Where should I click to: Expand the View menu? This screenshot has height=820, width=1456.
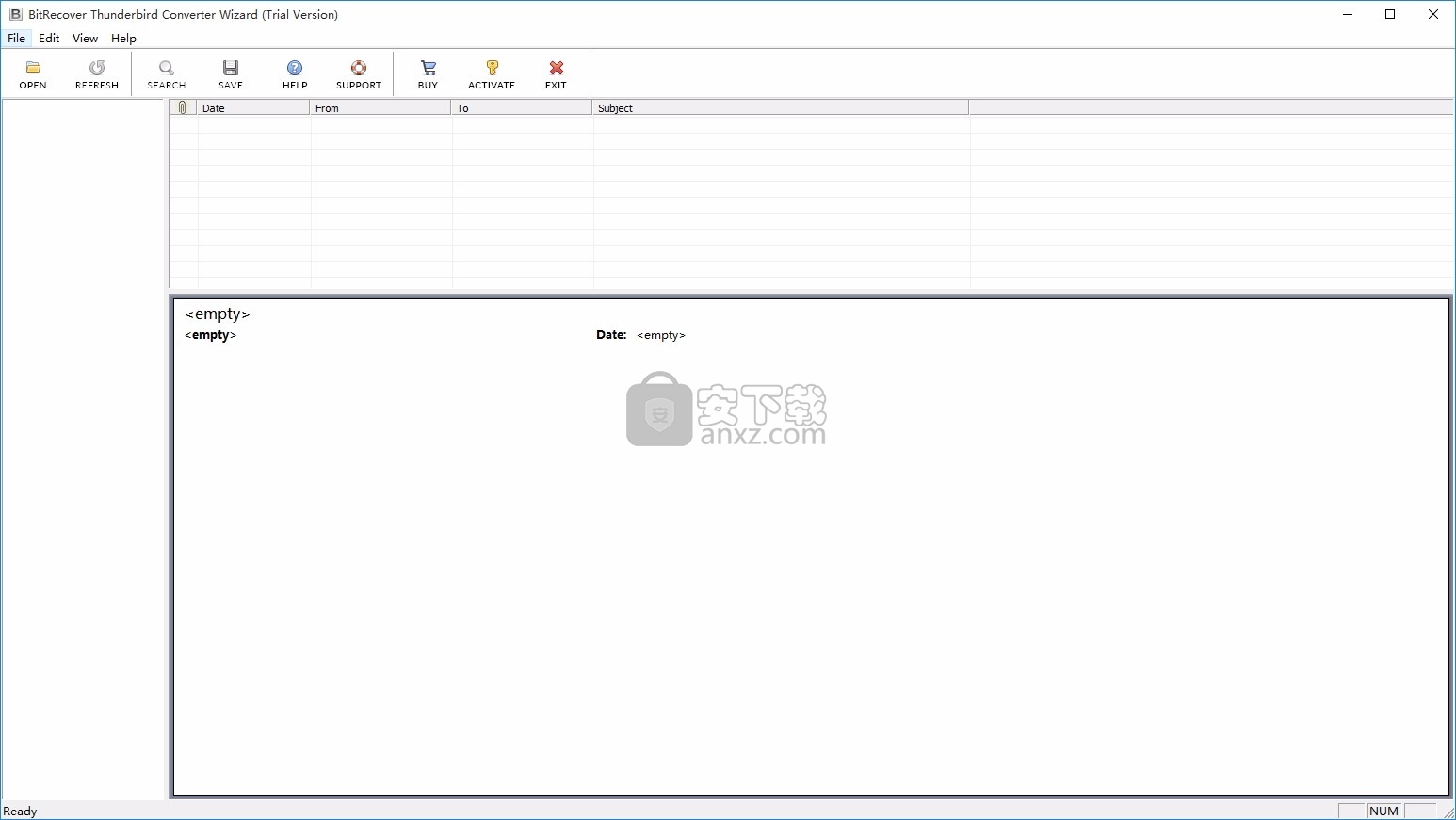coord(85,39)
